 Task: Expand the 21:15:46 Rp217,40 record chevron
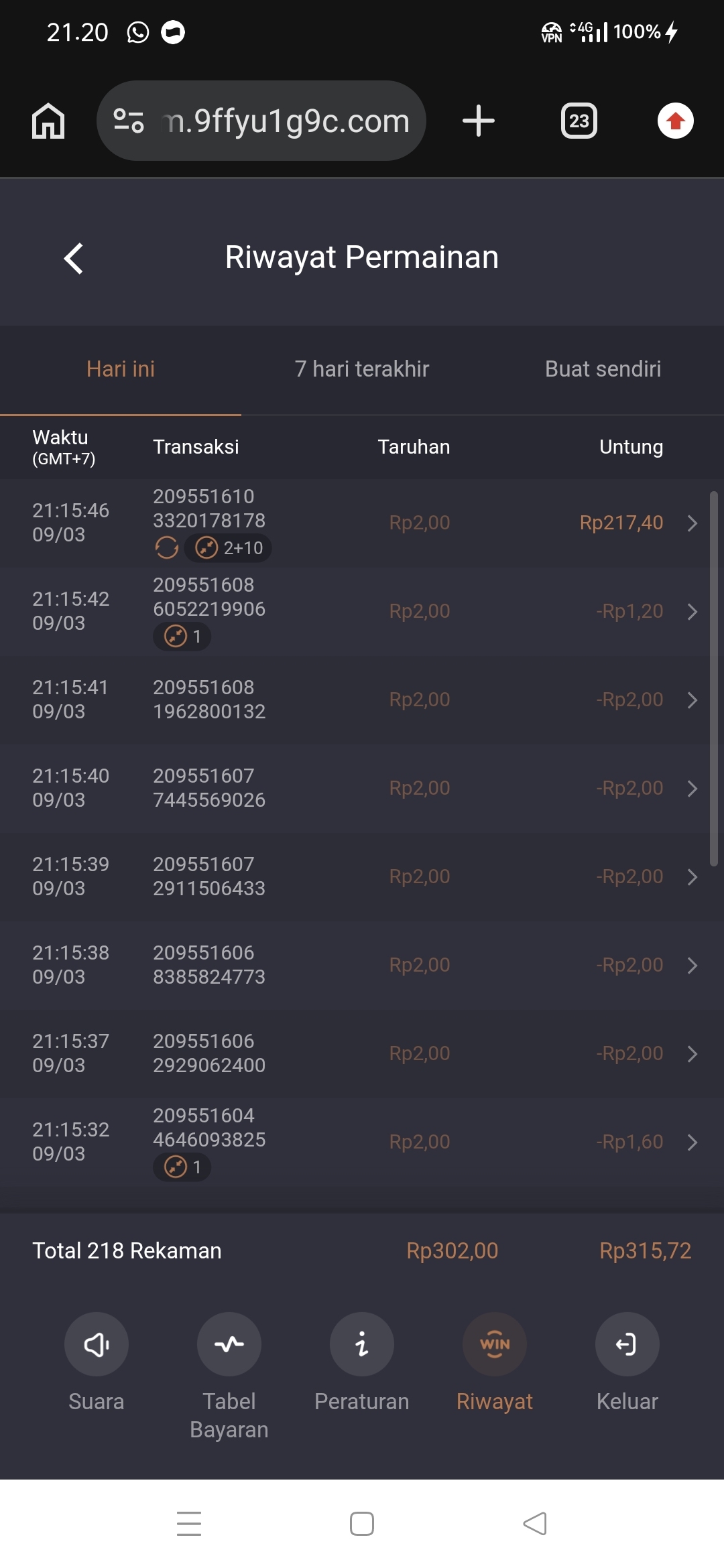[692, 523]
